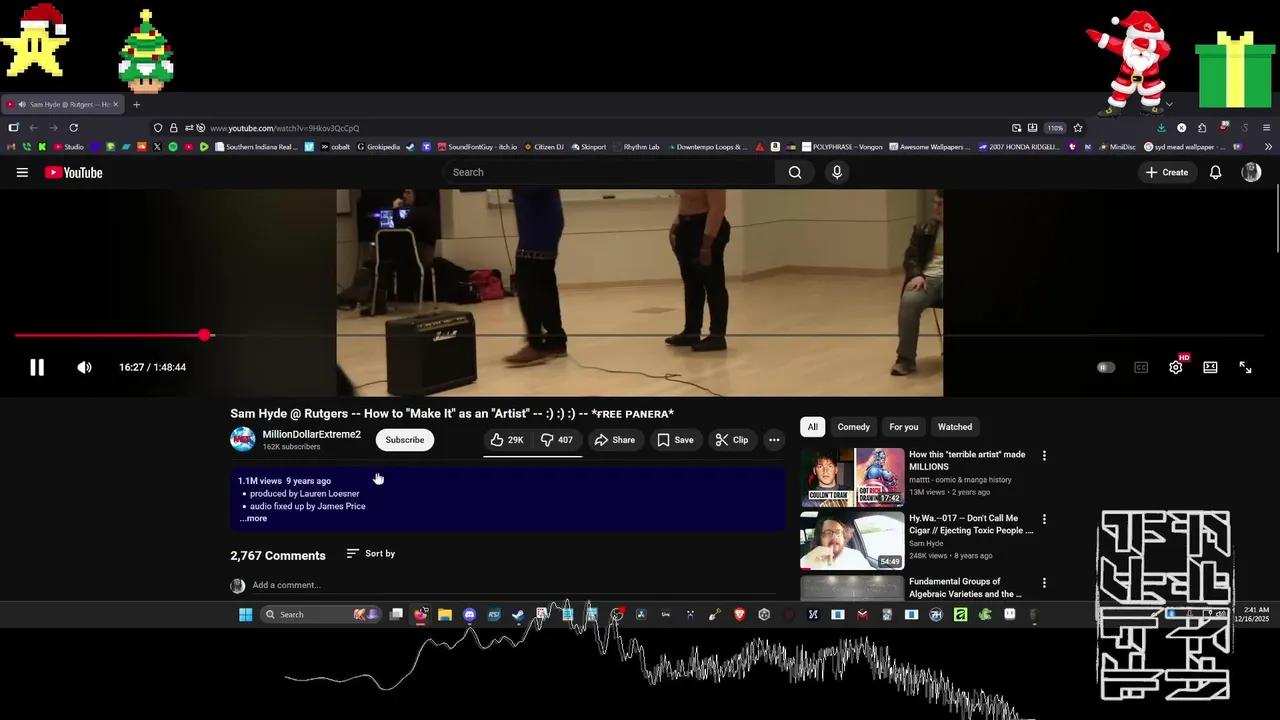This screenshot has width=1280, height=720.
Task: Open the Studio bookmark
Action: (69, 147)
